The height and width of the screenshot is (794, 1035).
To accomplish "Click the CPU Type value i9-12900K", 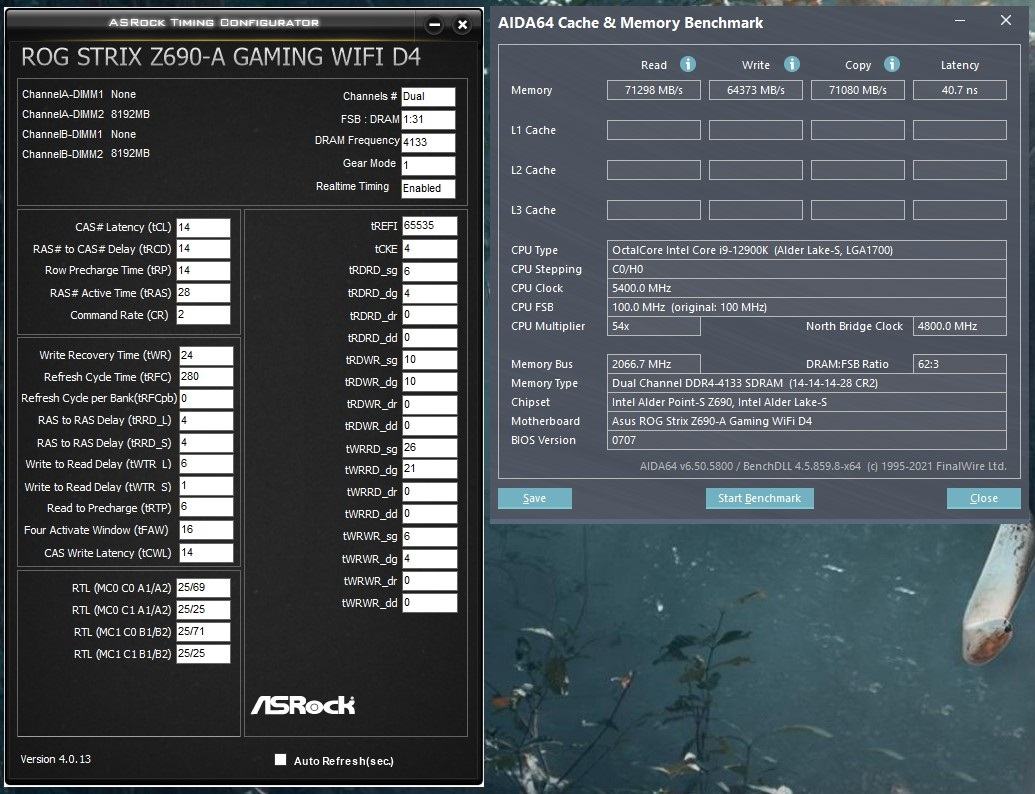I will click(x=807, y=250).
